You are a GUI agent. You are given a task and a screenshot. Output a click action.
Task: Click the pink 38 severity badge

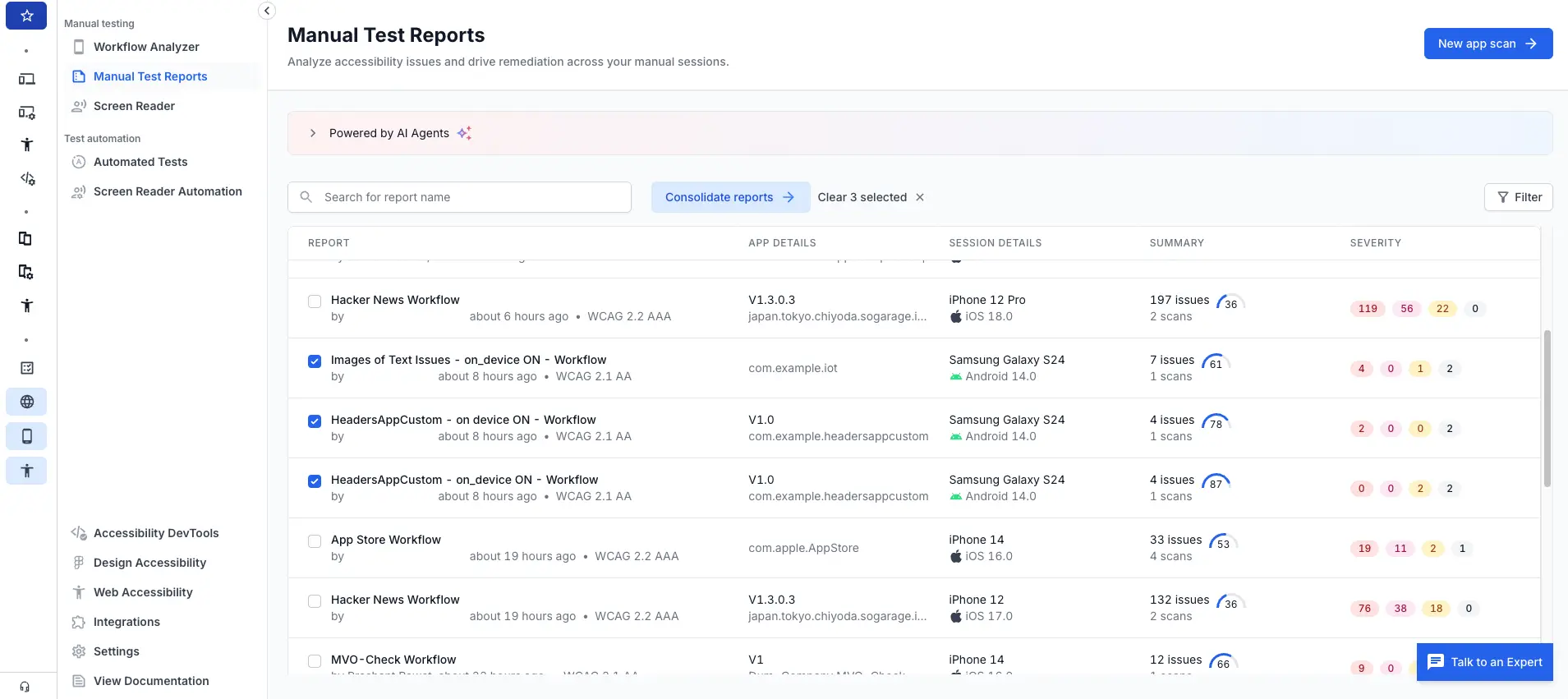[1400, 609]
